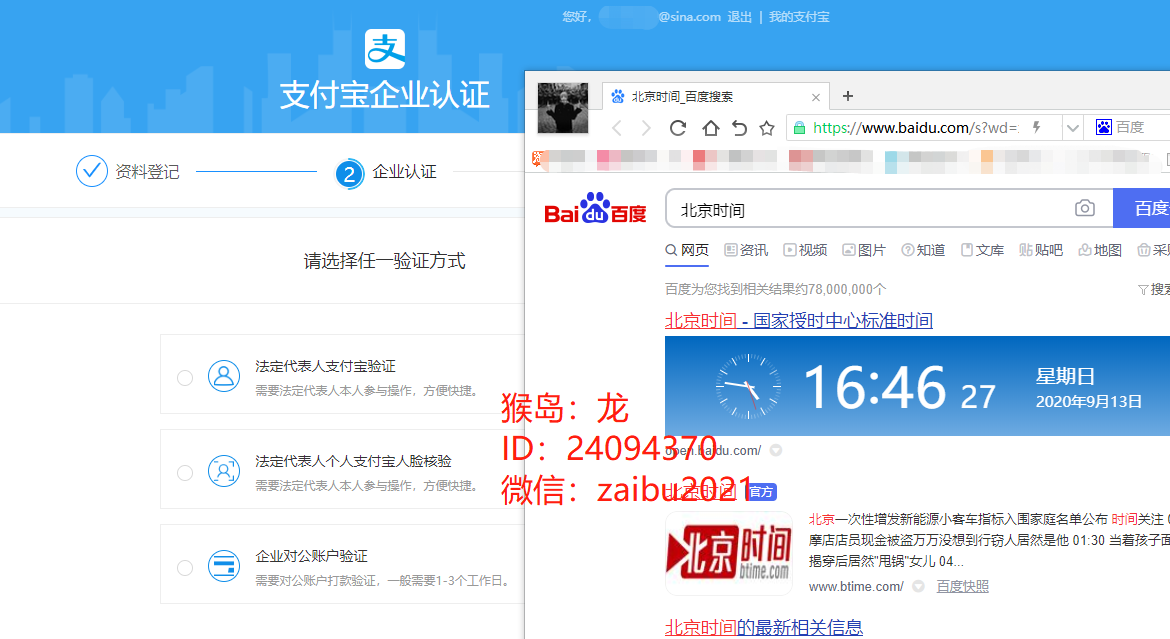Click the green lock security icon
Image resolution: width=1170 pixels, height=639 pixels.
[x=799, y=128]
